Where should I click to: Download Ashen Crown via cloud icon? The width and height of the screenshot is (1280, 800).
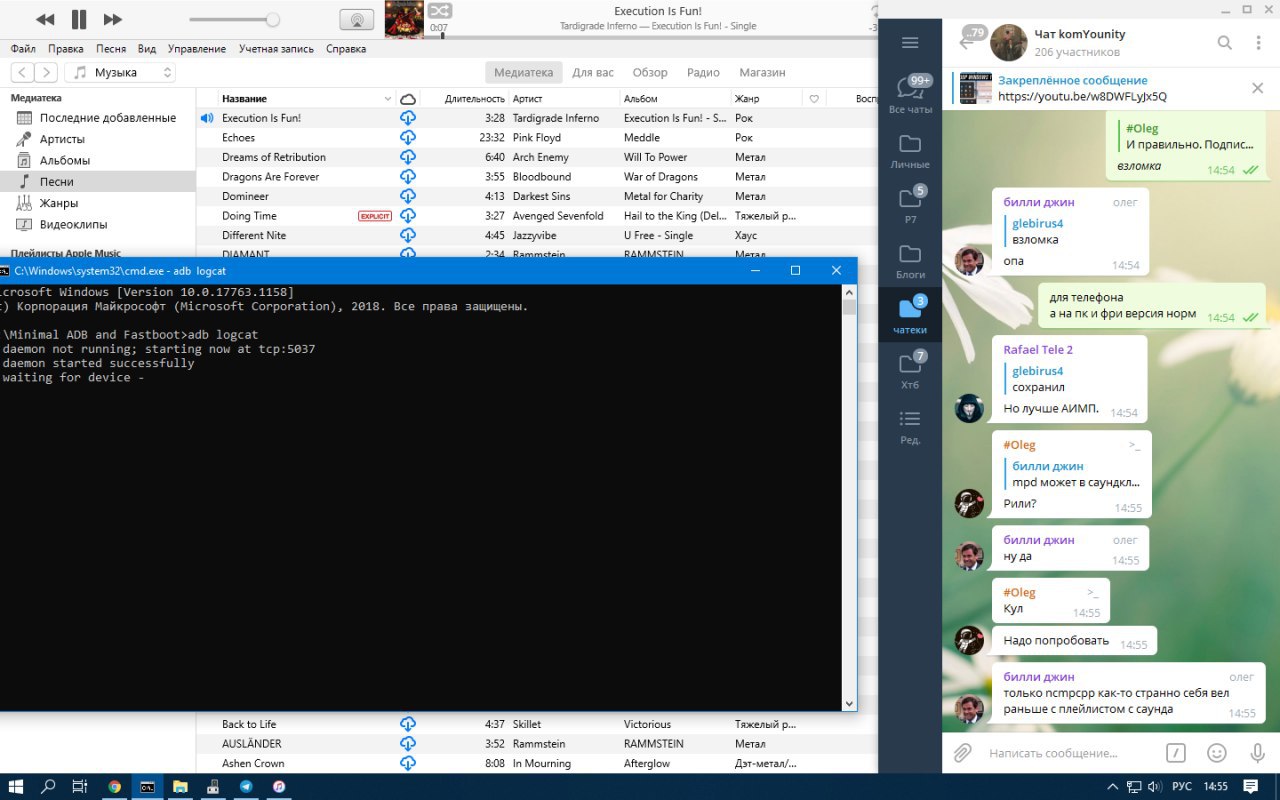[x=408, y=763]
